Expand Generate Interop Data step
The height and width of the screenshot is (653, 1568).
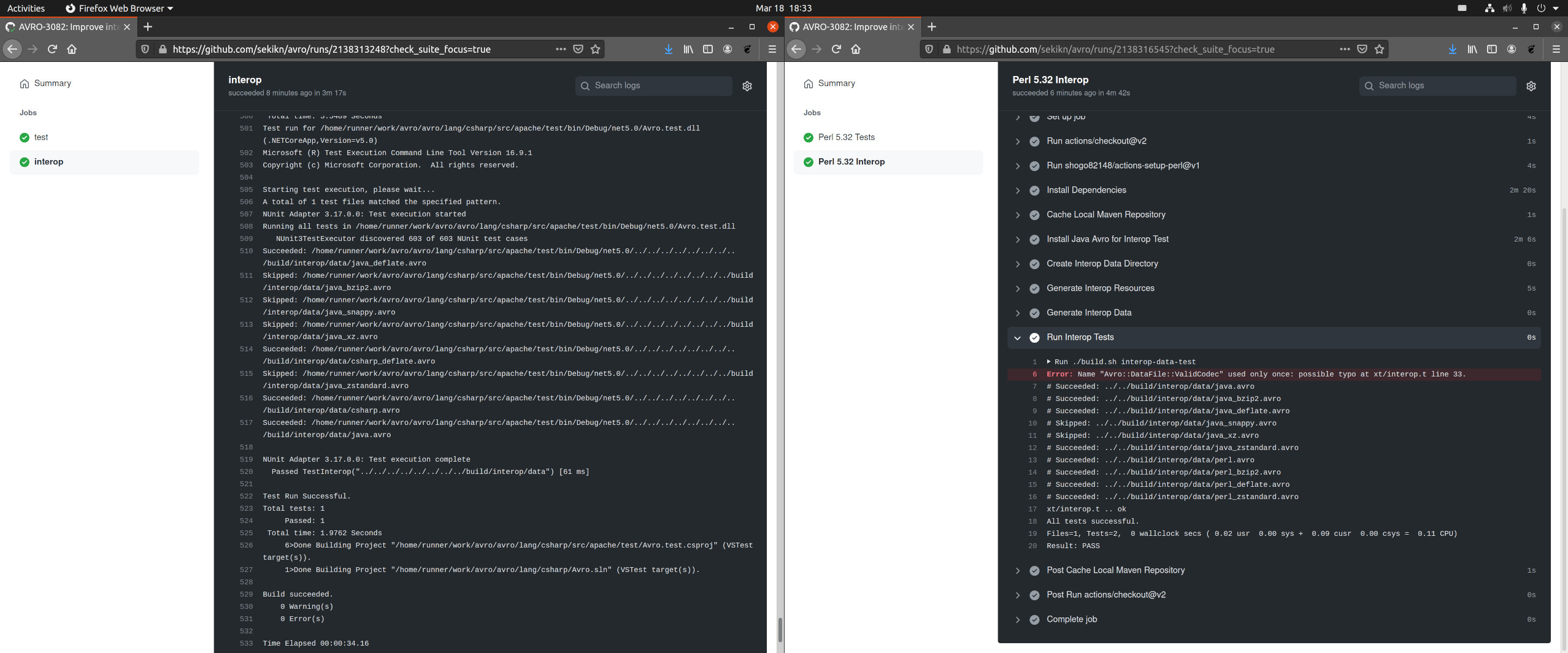[x=1275, y=313]
